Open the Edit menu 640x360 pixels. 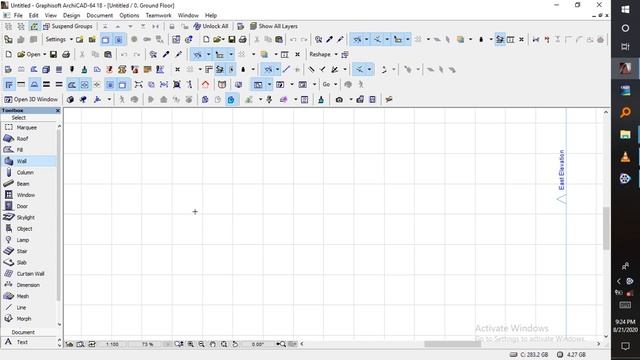coord(33,15)
